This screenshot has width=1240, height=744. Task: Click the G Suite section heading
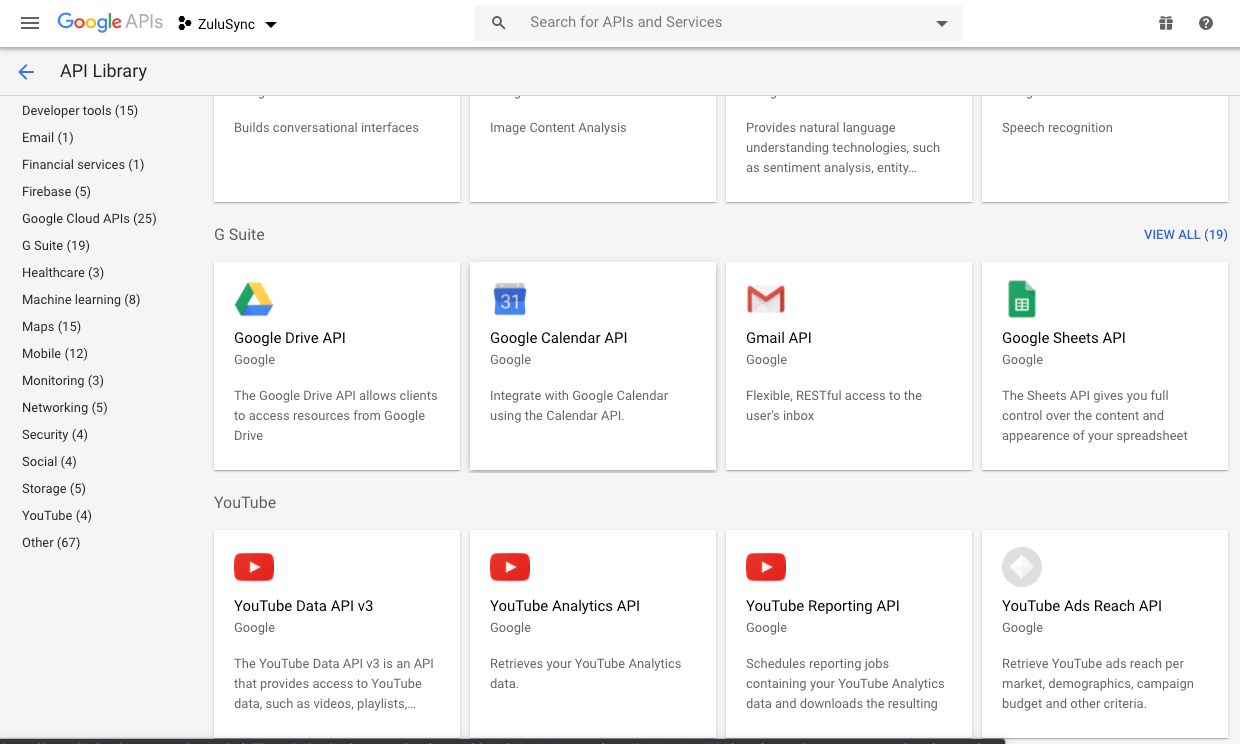[239, 235]
